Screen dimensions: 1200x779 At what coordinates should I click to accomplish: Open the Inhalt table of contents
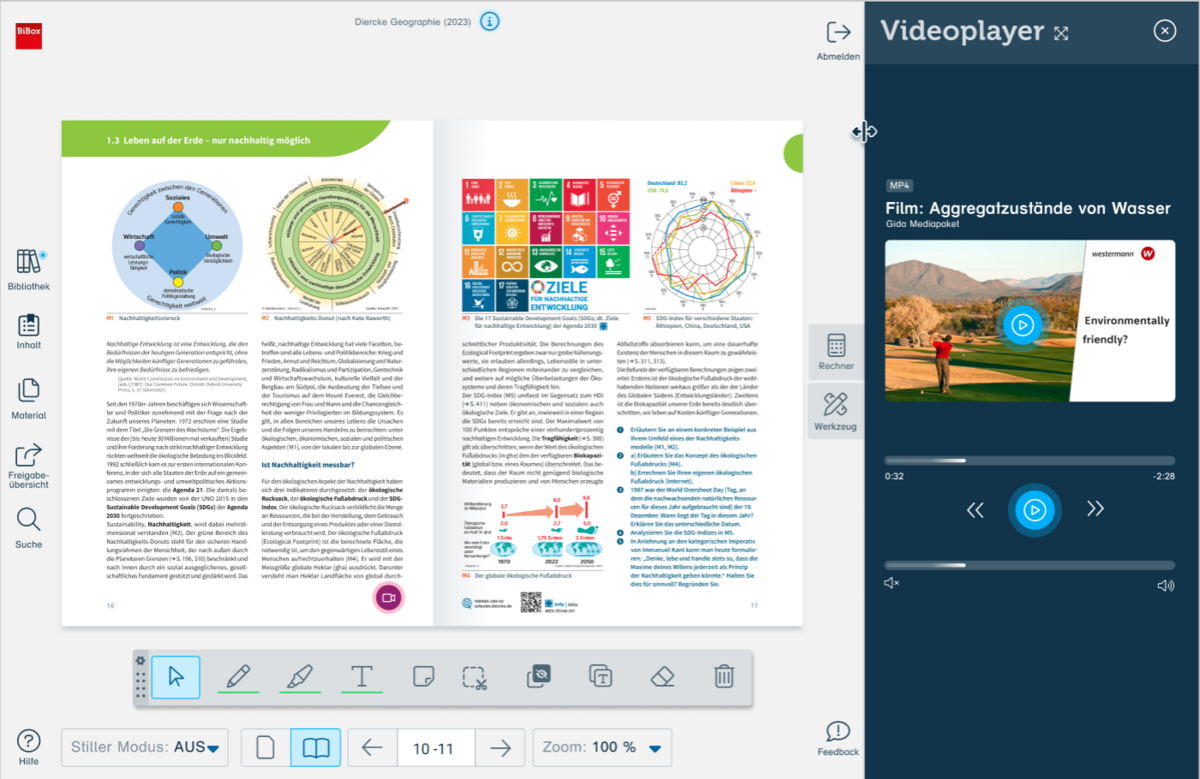29,332
